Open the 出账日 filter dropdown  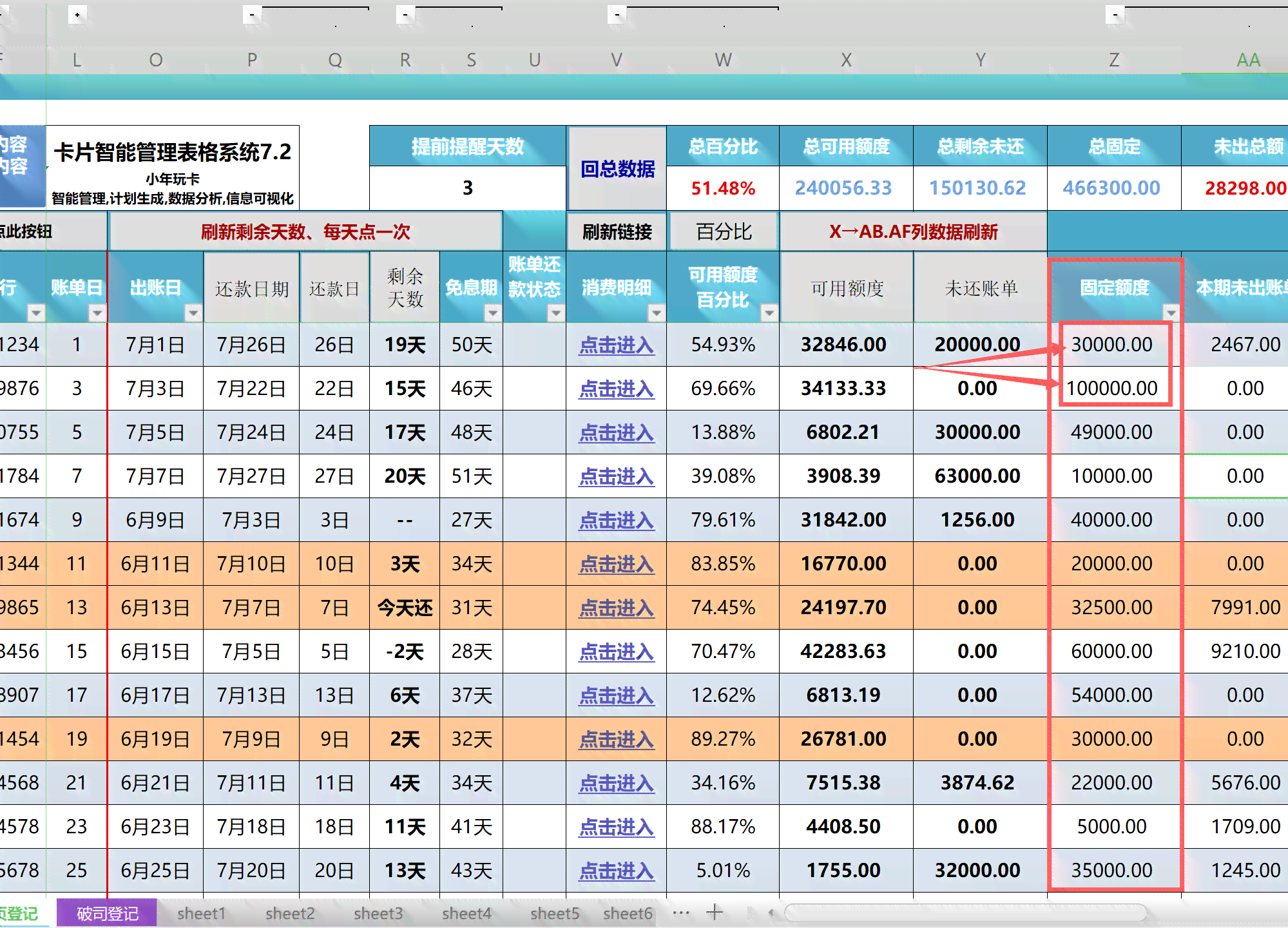click(193, 313)
